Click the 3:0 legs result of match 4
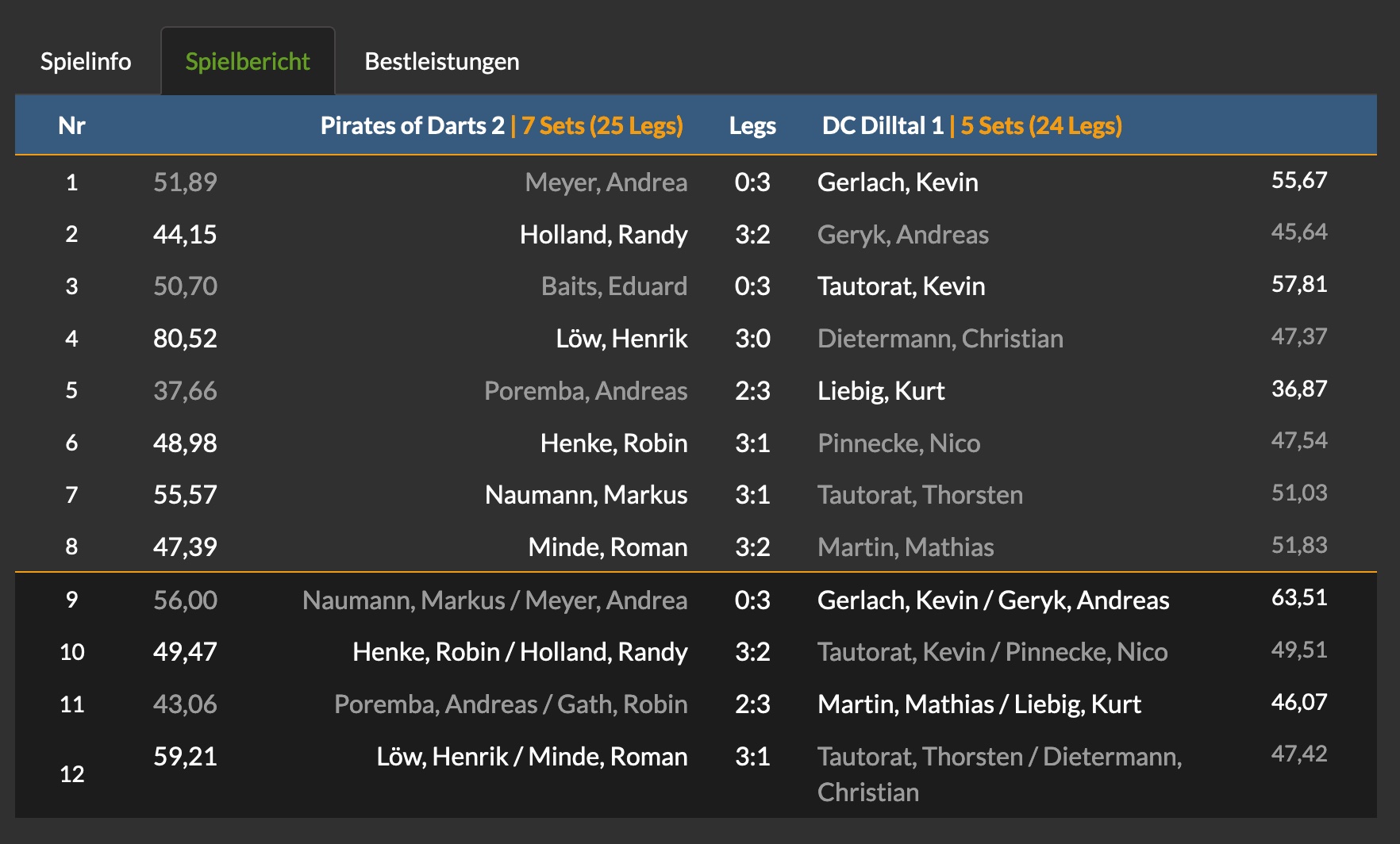The image size is (1400, 844). [752, 339]
